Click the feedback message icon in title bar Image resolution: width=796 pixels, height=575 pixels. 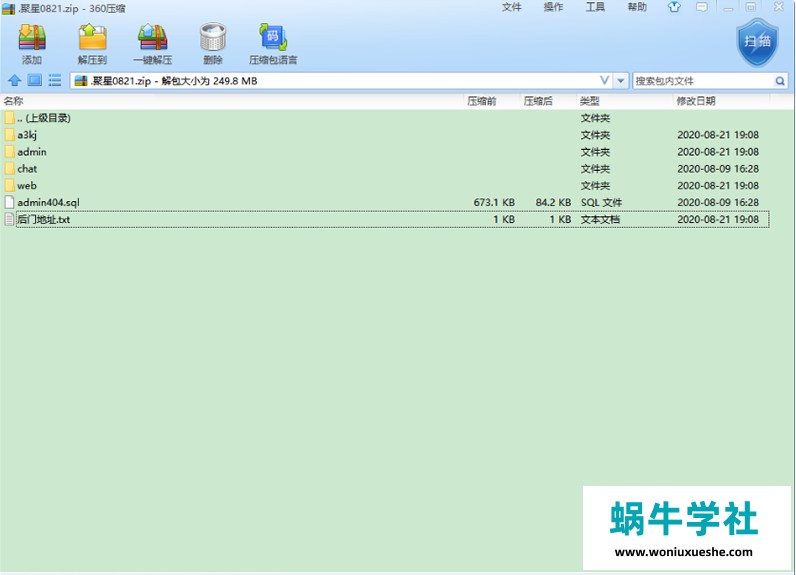702,7
